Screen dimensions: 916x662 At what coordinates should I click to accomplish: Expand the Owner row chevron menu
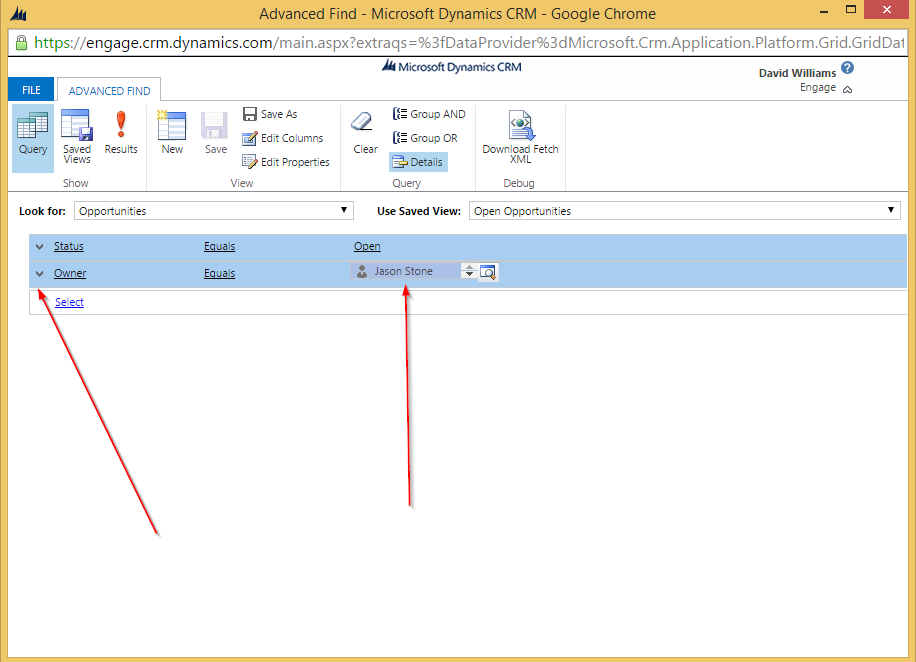pyautogui.click(x=39, y=273)
